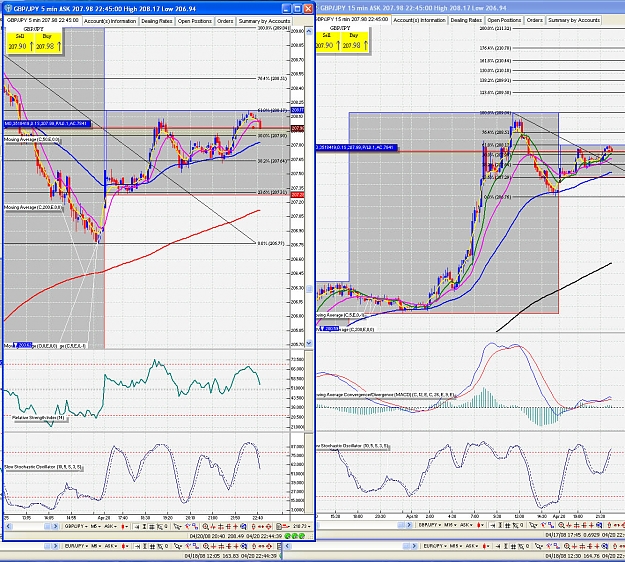Select the pointer cursor tool in 5 min toolbar

click(177, 527)
